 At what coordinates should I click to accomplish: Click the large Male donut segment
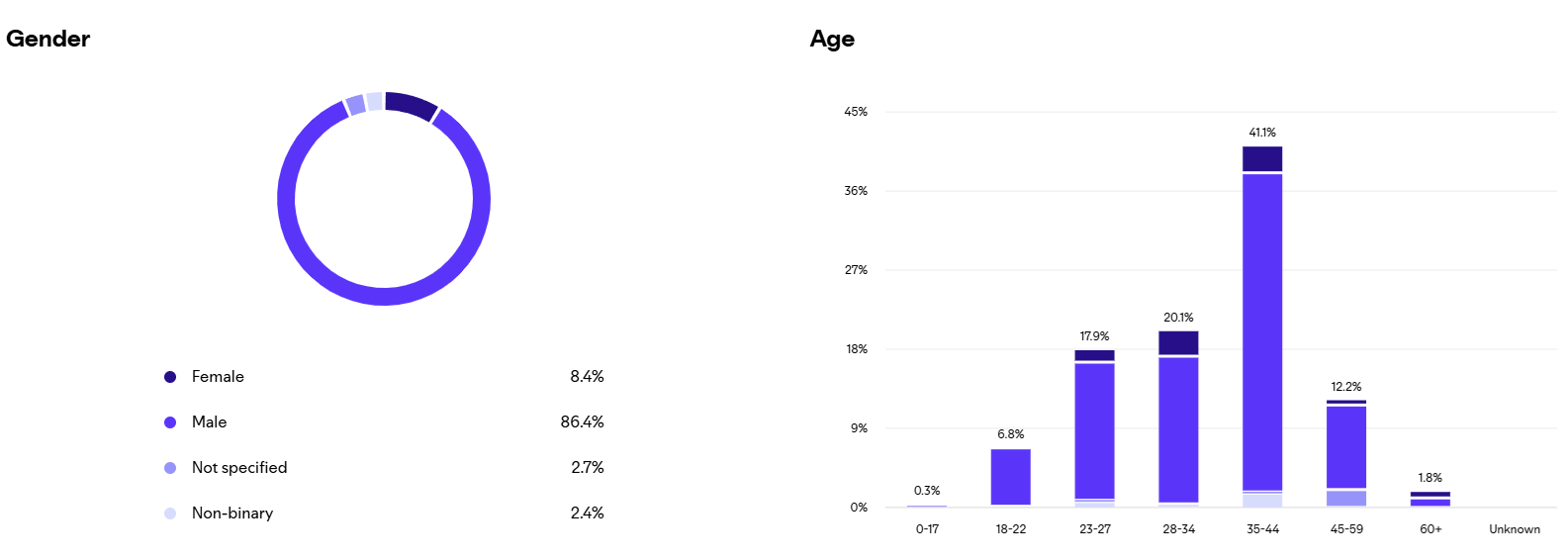pos(384,297)
